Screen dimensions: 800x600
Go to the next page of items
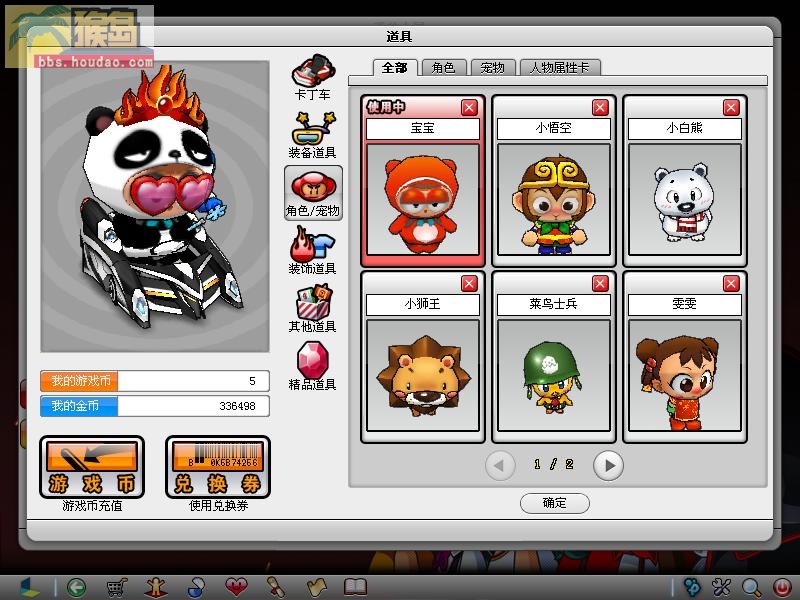tap(608, 465)
